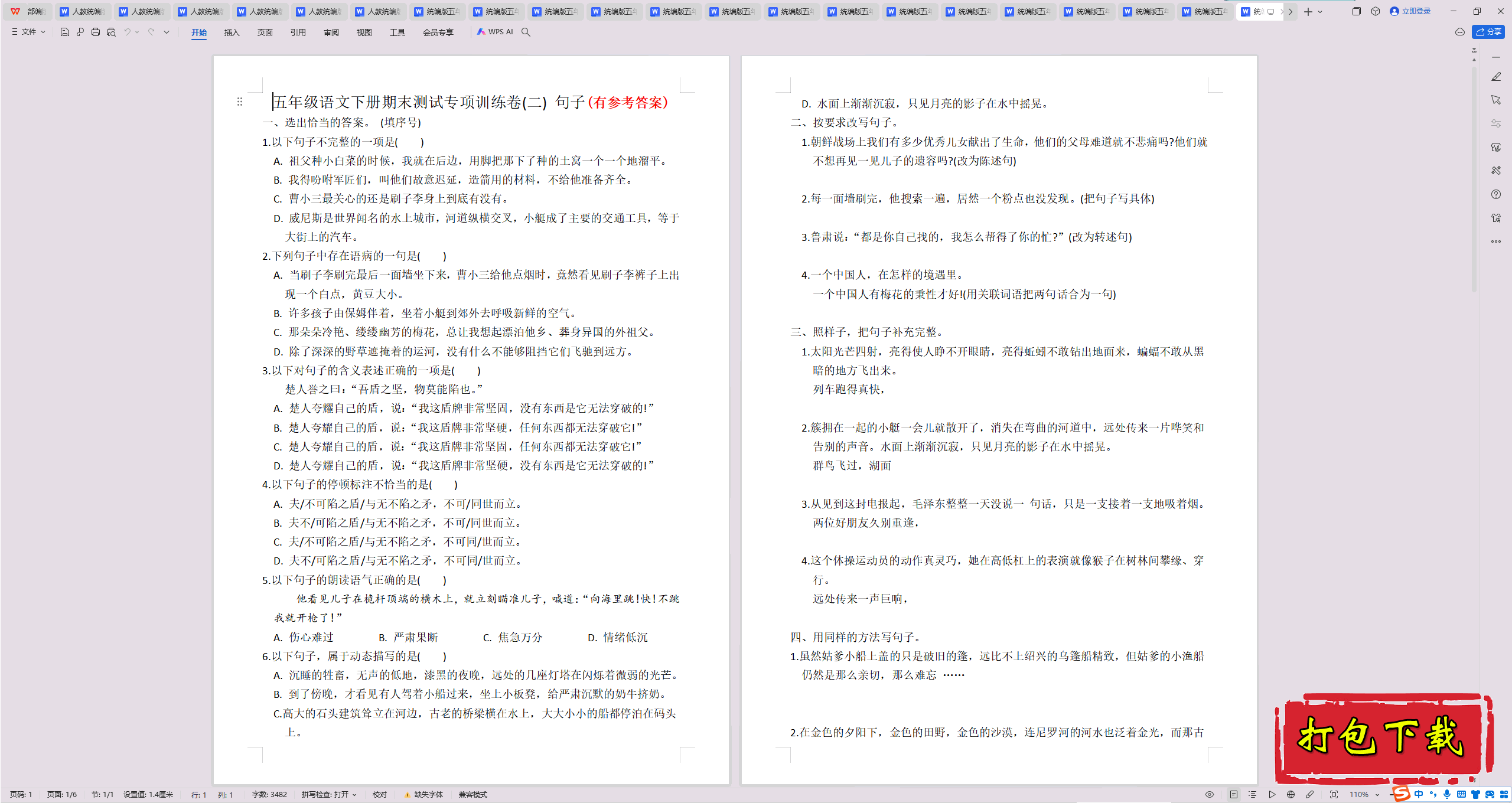Open the 视图 ribbon tab
Screen dimensions: 1512x803
(364, 32)
